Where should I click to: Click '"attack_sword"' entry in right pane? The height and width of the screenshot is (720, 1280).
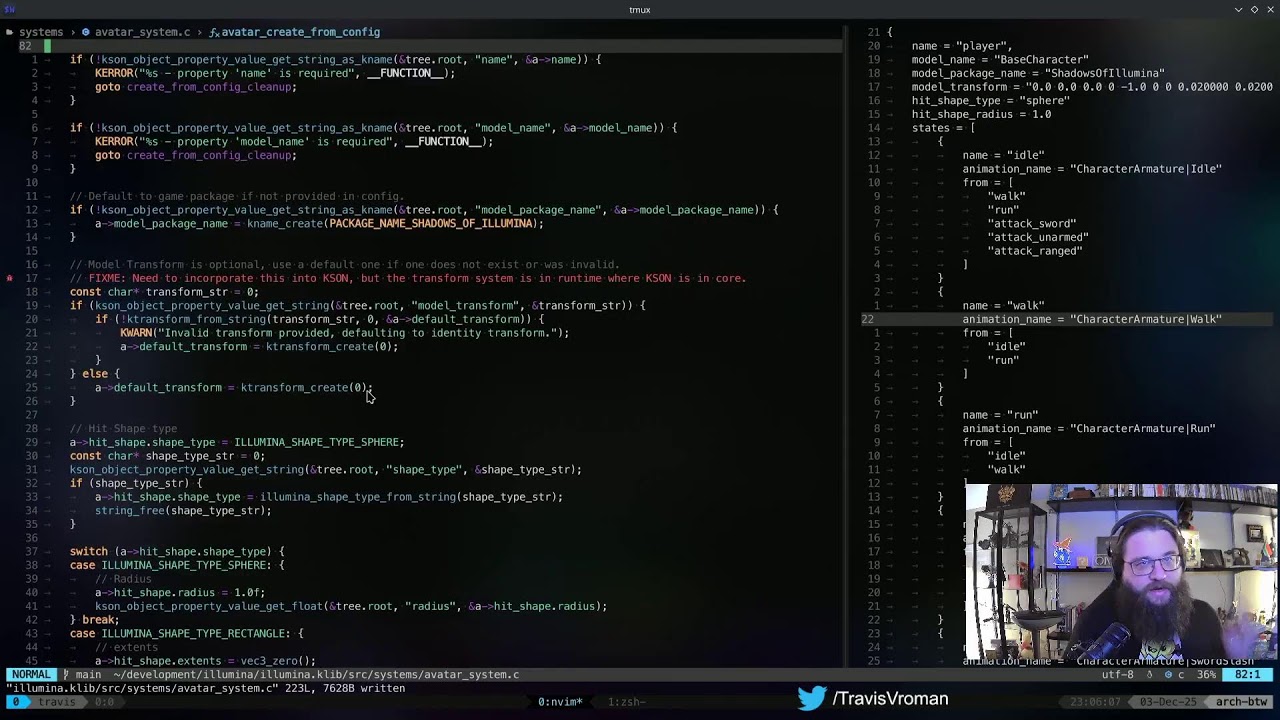[1032, 224]
